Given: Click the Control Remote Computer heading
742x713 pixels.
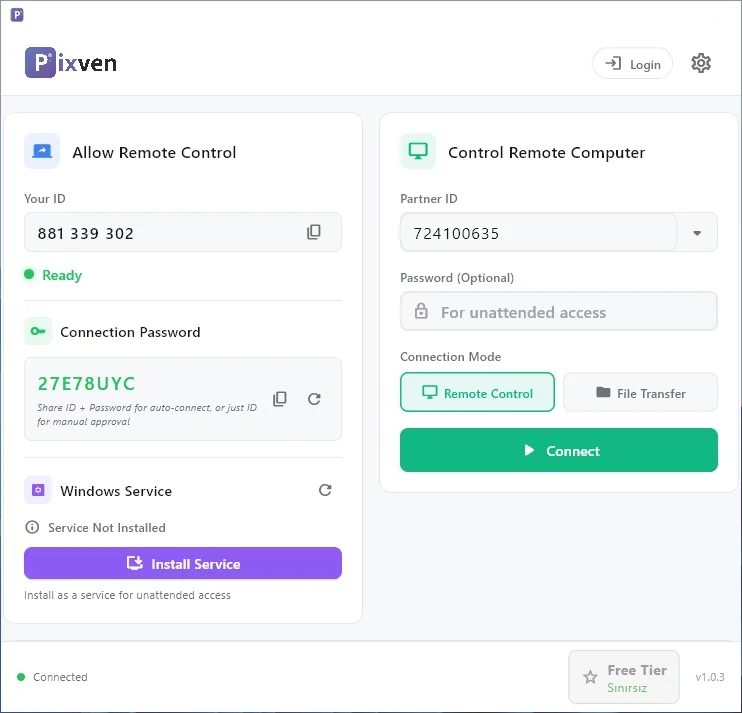Looking at the screenshot, I should tap(547, 152).
